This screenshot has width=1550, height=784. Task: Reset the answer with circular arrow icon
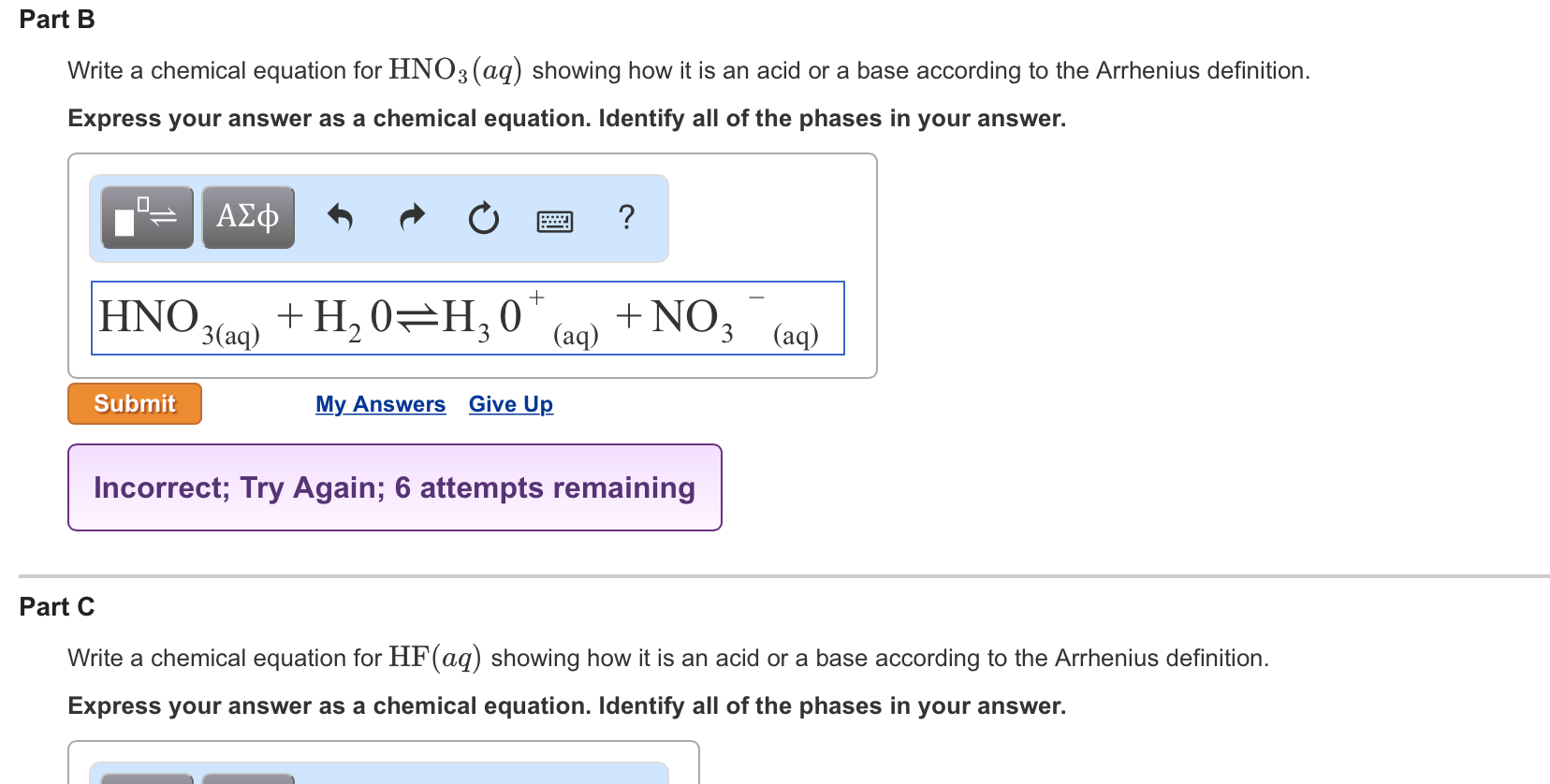[x=484, y=218]
